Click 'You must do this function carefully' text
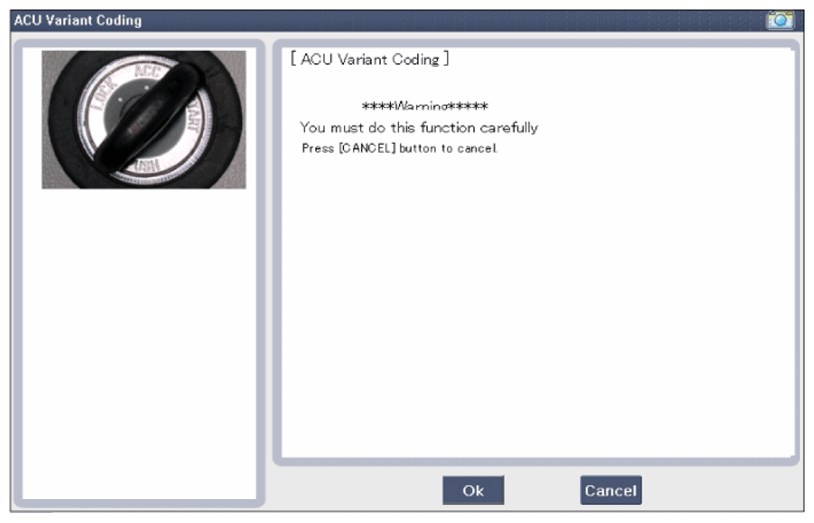The image size is (814, 523). (x=418, y=128)
